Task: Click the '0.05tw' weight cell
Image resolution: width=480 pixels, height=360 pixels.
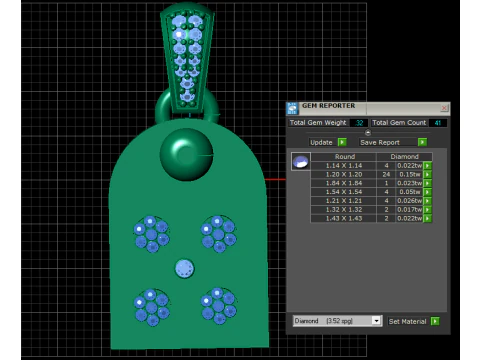Action: [409, 192]
